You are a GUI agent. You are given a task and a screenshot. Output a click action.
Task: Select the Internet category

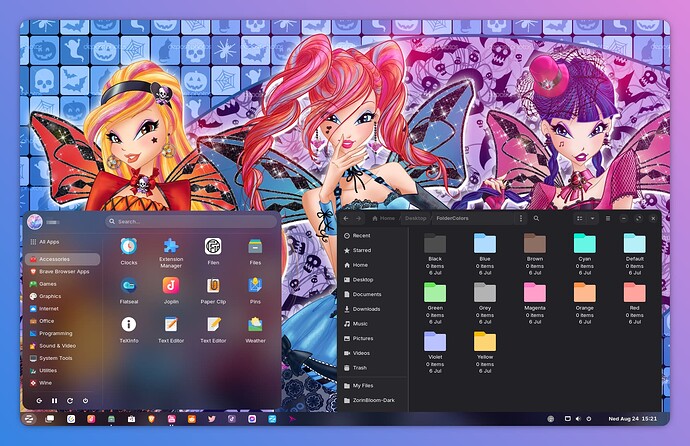click(62, 309)
